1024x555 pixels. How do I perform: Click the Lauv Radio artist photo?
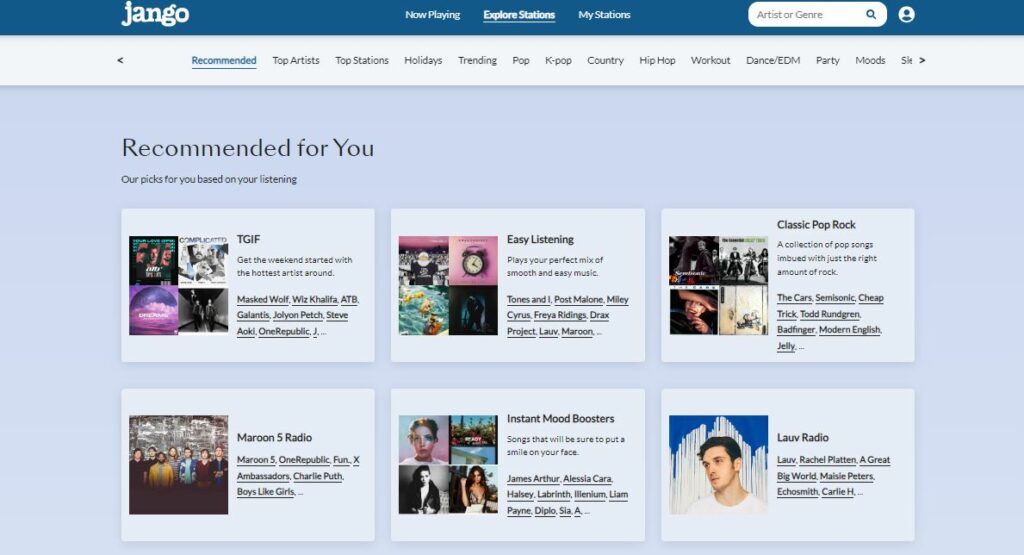click(718, 465)
